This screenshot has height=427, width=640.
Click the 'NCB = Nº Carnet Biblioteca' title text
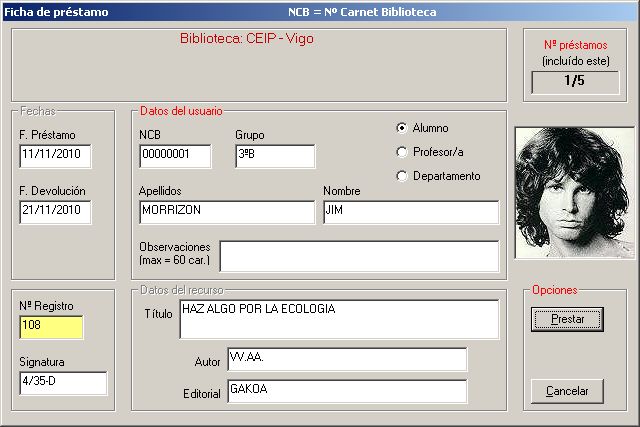pyautogui.click(x=362, y=12)
